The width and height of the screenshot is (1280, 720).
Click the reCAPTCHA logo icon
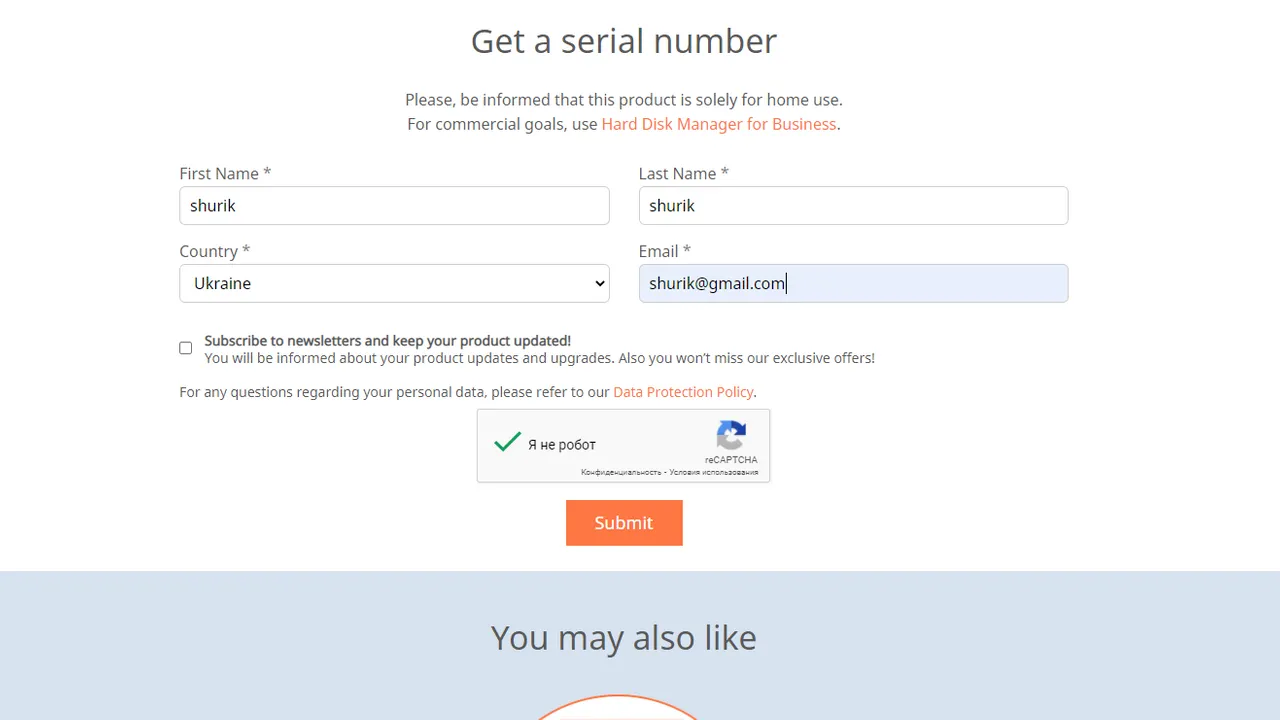pyautogui.click(x=731, y=436)
